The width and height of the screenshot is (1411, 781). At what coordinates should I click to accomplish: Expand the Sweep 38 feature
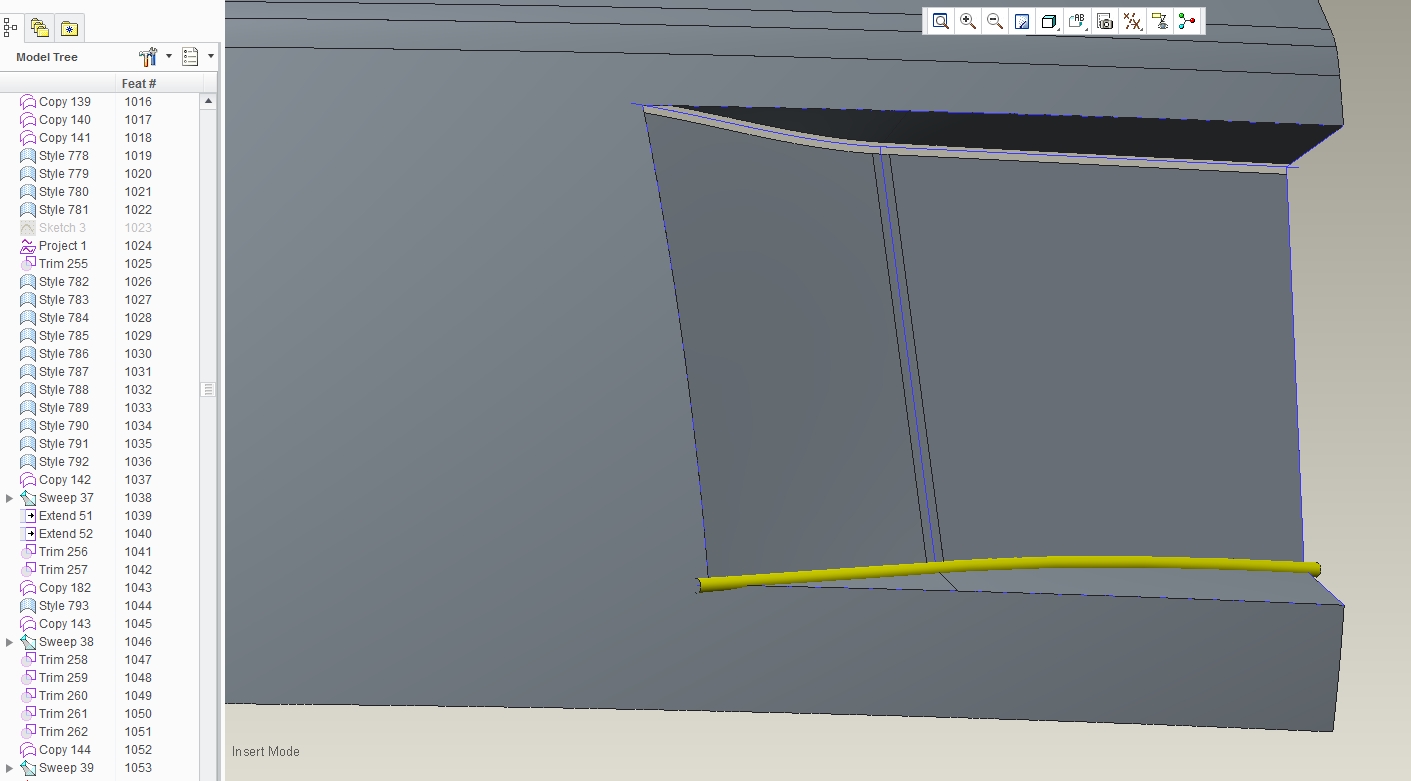pyautogui.click(x=9, y=642)
